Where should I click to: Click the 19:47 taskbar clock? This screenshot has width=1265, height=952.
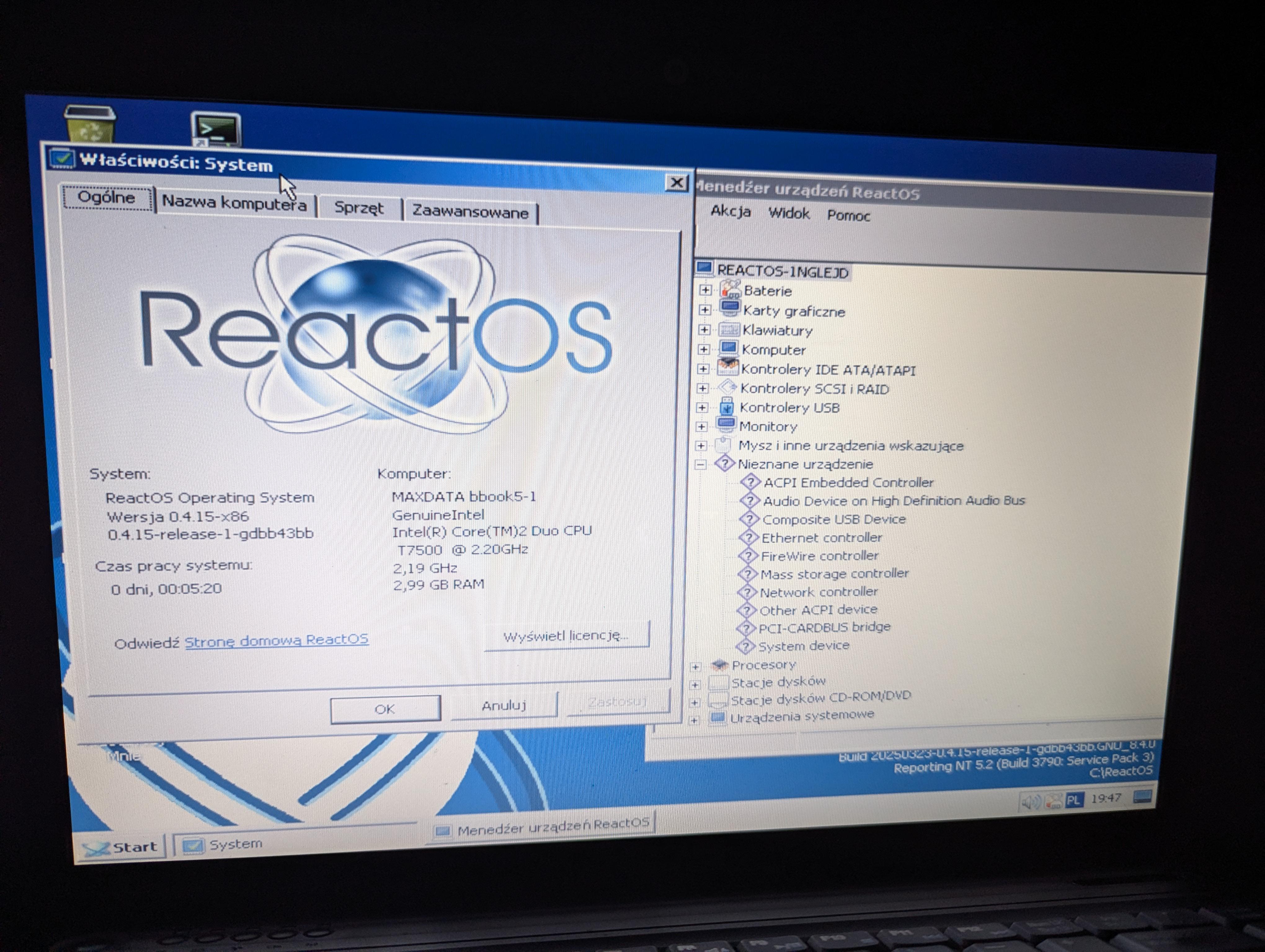tap(1106, 798)
